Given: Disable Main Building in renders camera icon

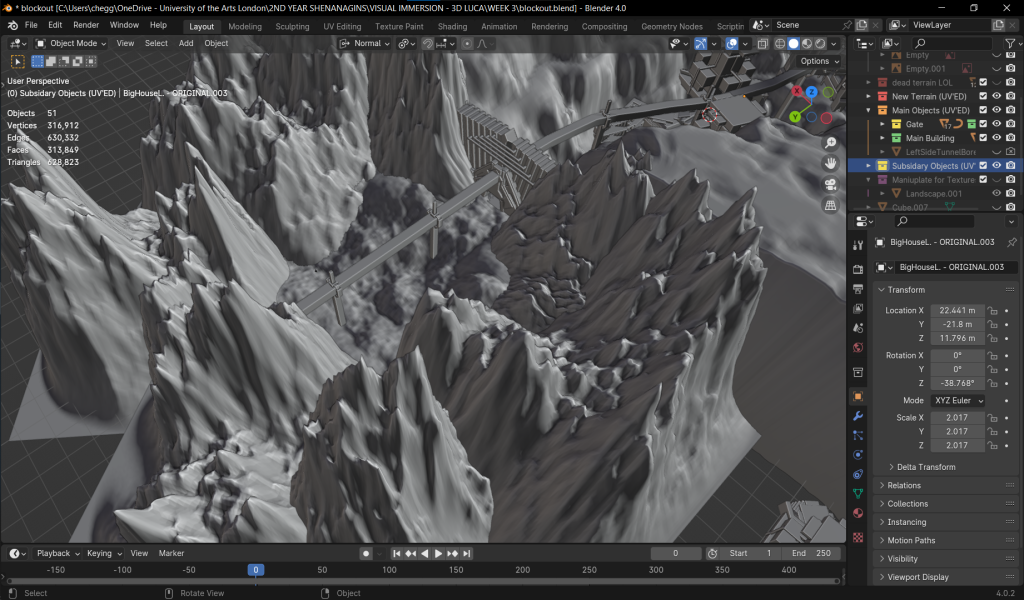Looking at the screenshot, I should pos(1010,138).
